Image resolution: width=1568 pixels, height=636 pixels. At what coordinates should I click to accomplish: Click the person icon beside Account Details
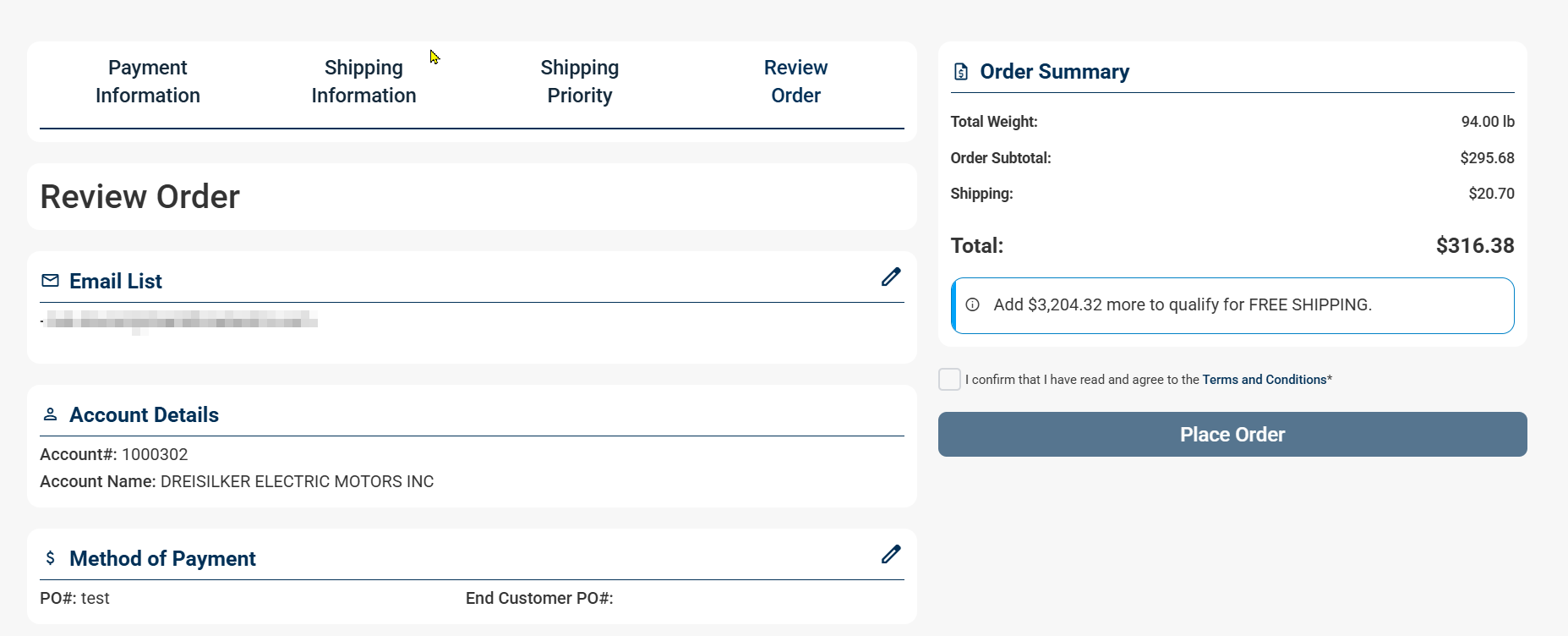point(51,414)
